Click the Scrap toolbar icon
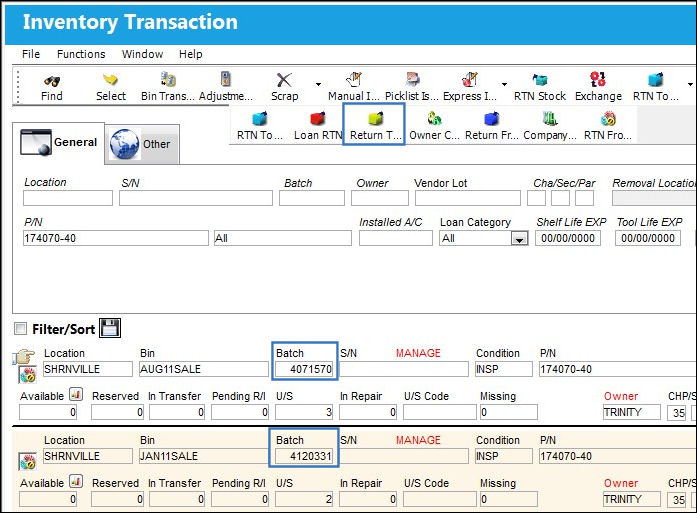This screenshot has height=513, width=697. click(x=284, y=80)
